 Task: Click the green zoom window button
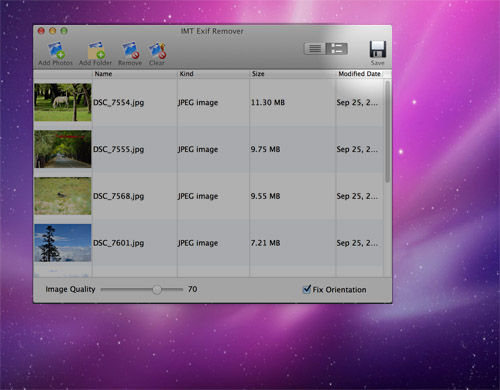pyautogui.click(x=64, y=31)
